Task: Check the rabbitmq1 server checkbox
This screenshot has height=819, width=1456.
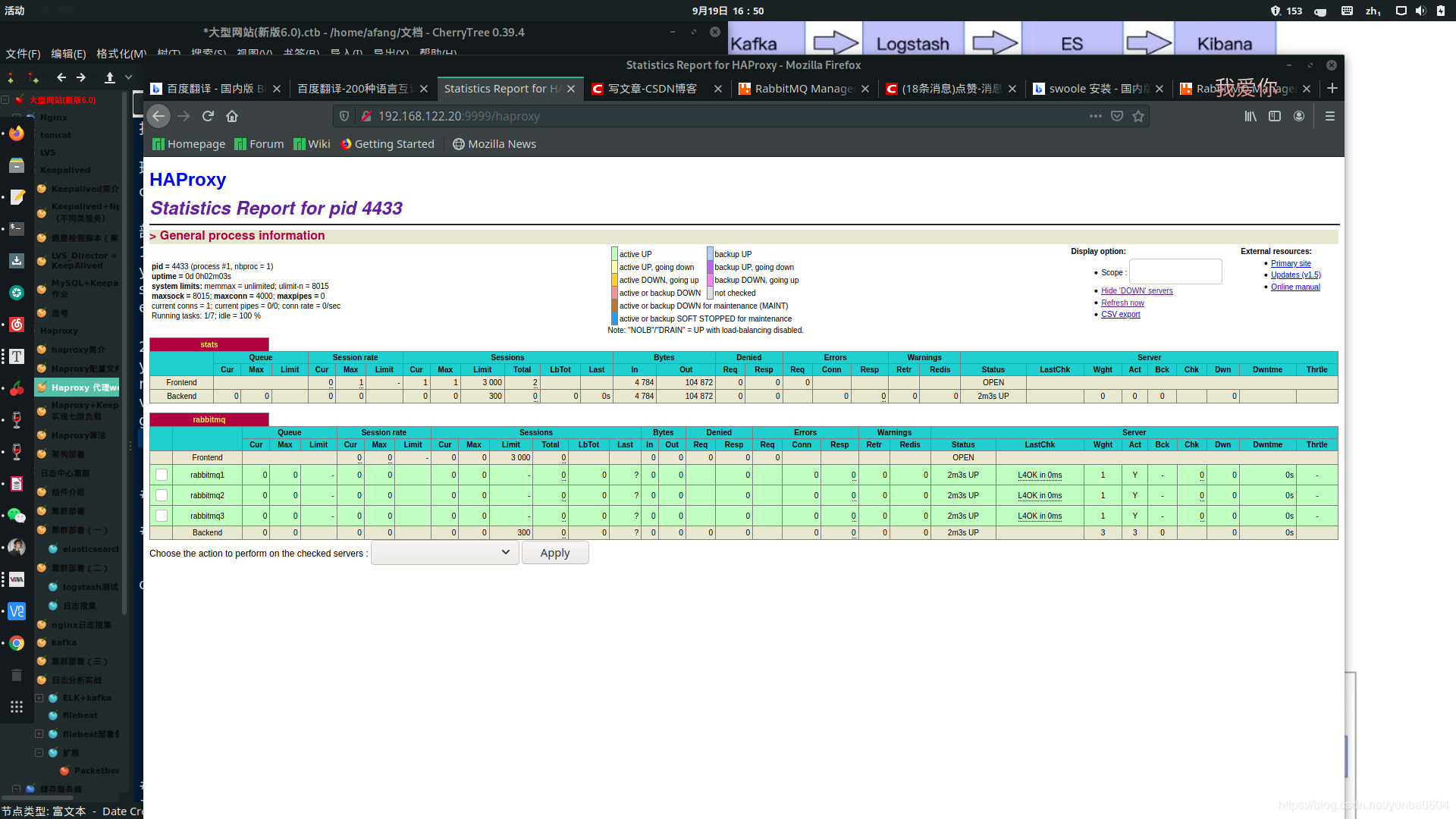Action: (161, 474)
